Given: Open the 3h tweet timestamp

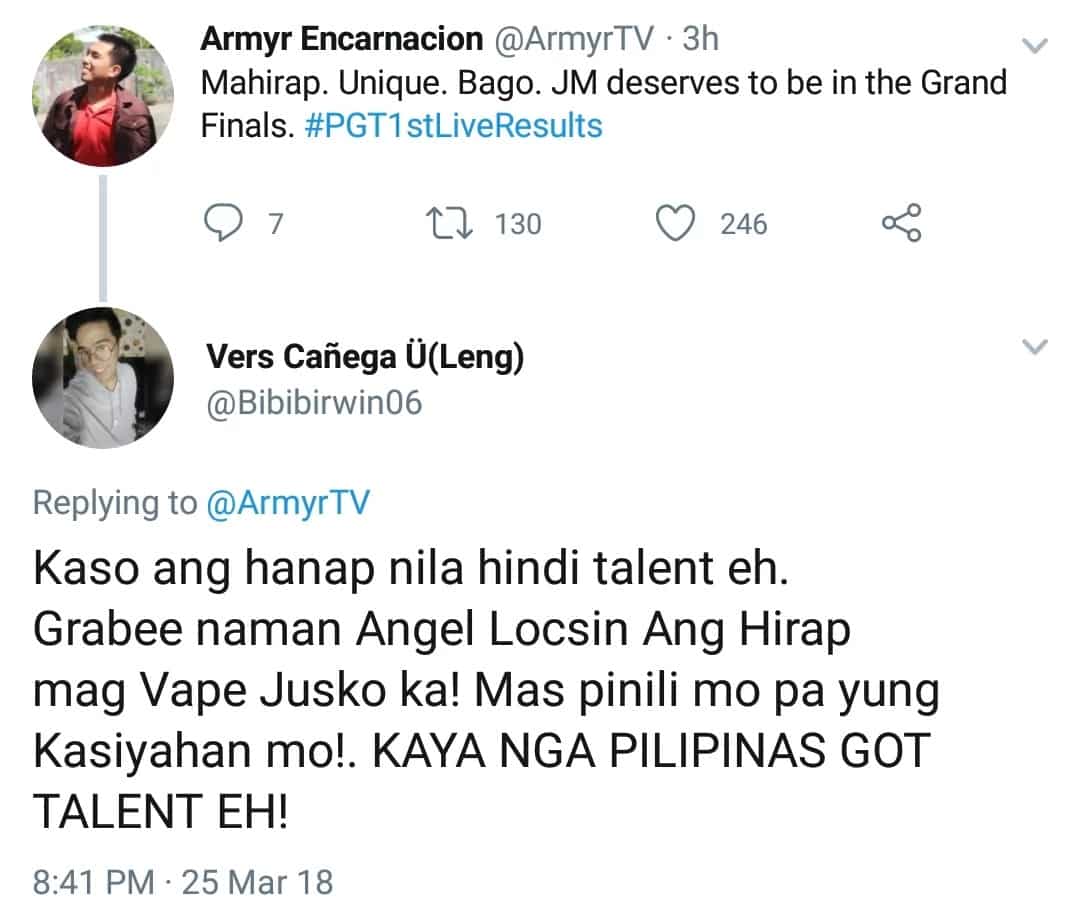Looking at the screenshot, I should click(x=700, y=39).
